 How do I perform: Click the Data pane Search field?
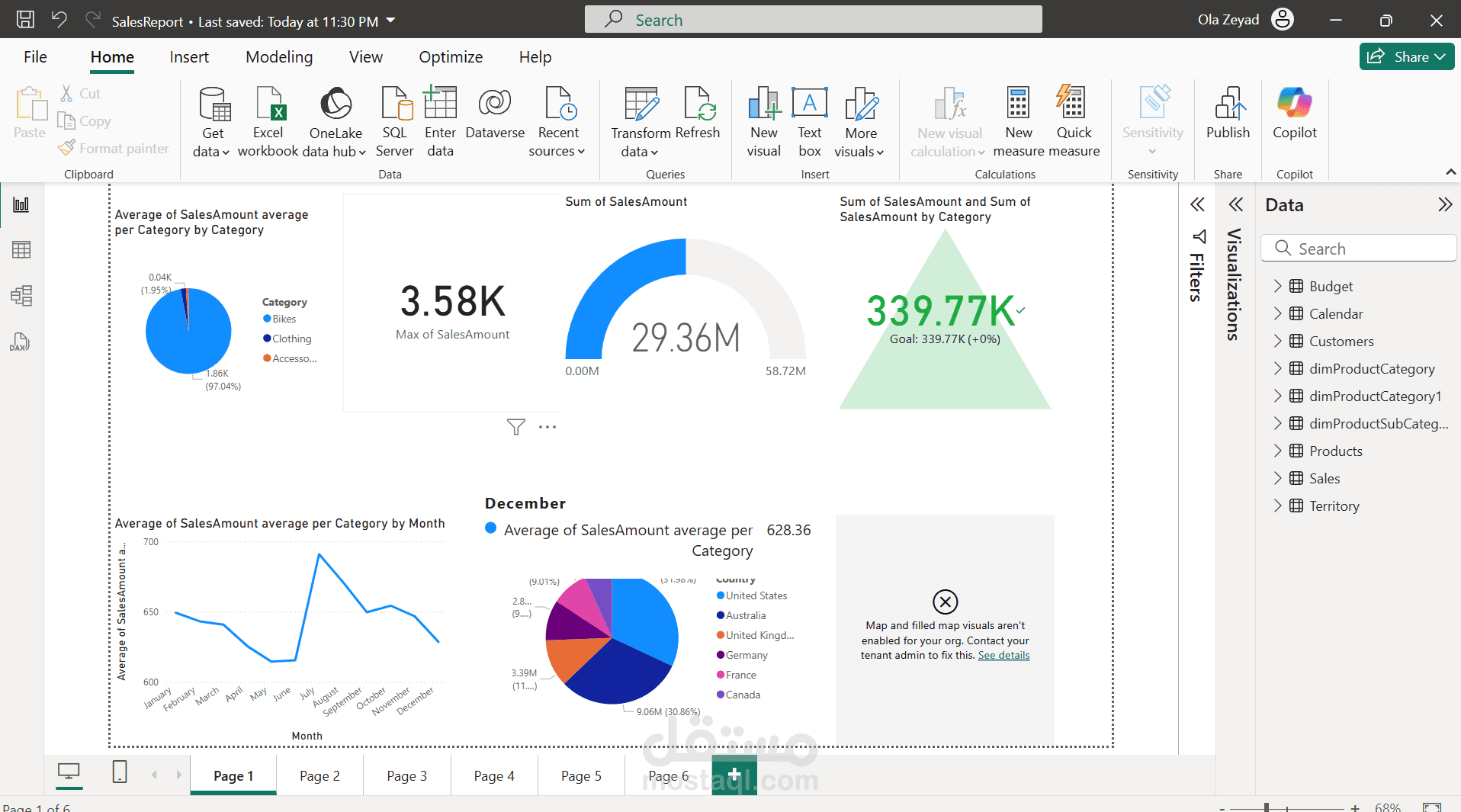pyautogui.click(x=1359, y=249)
